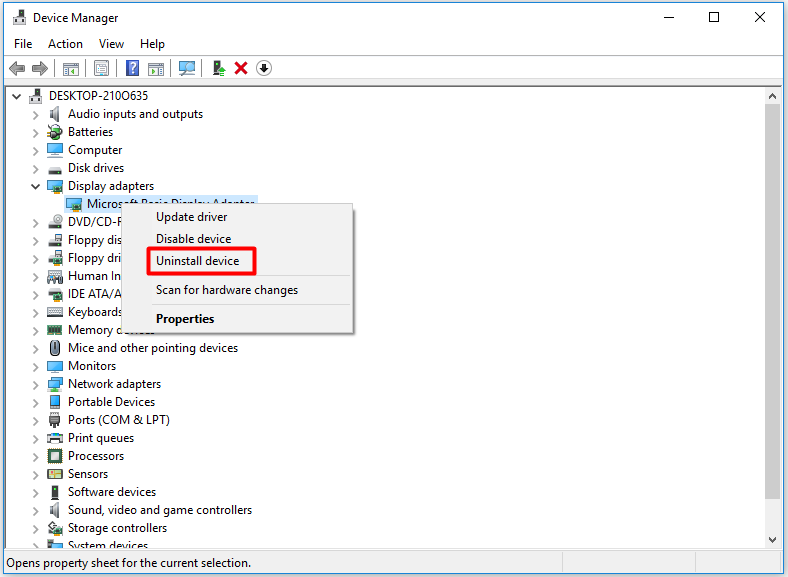Click the Forward arrow toolbar icon
This screenshot has height=577, width=788.
(40, 68)
